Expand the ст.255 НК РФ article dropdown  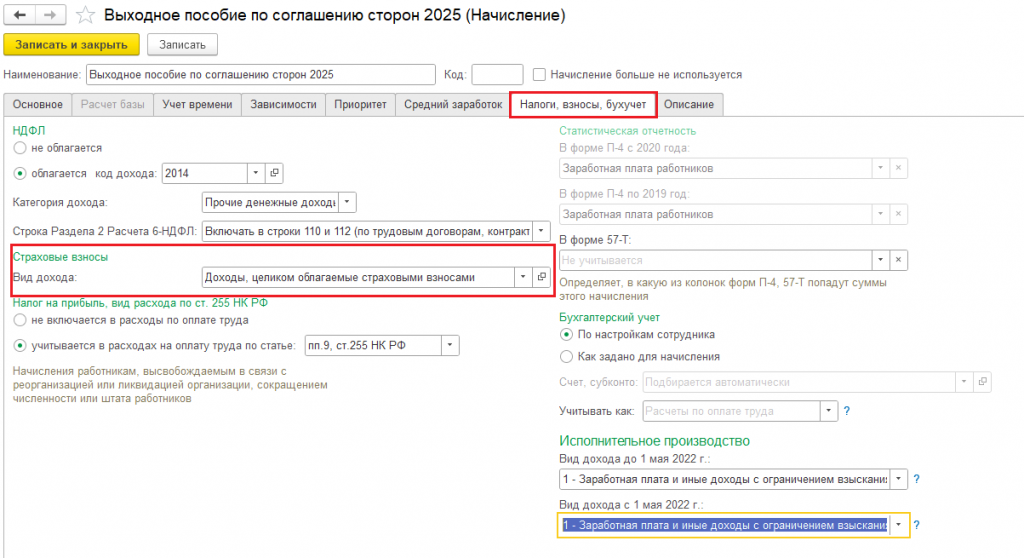click(450, 346)
